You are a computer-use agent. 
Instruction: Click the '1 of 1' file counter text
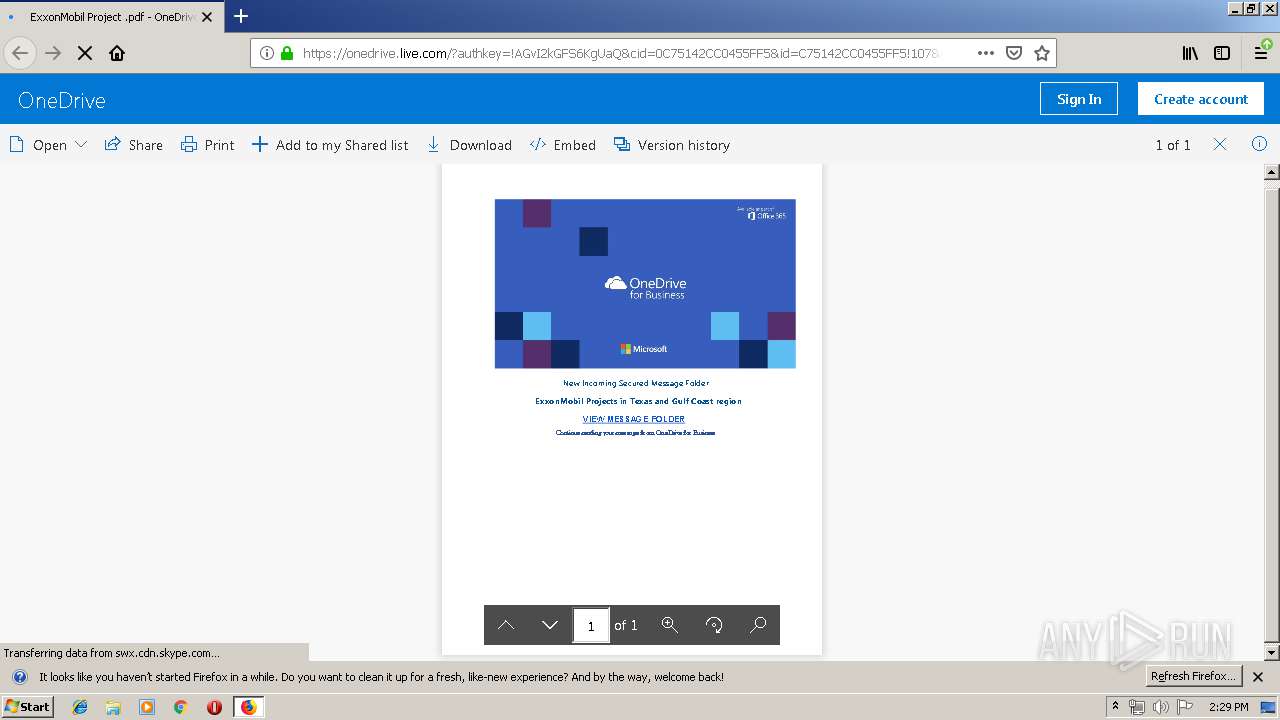coord(1173,145)
